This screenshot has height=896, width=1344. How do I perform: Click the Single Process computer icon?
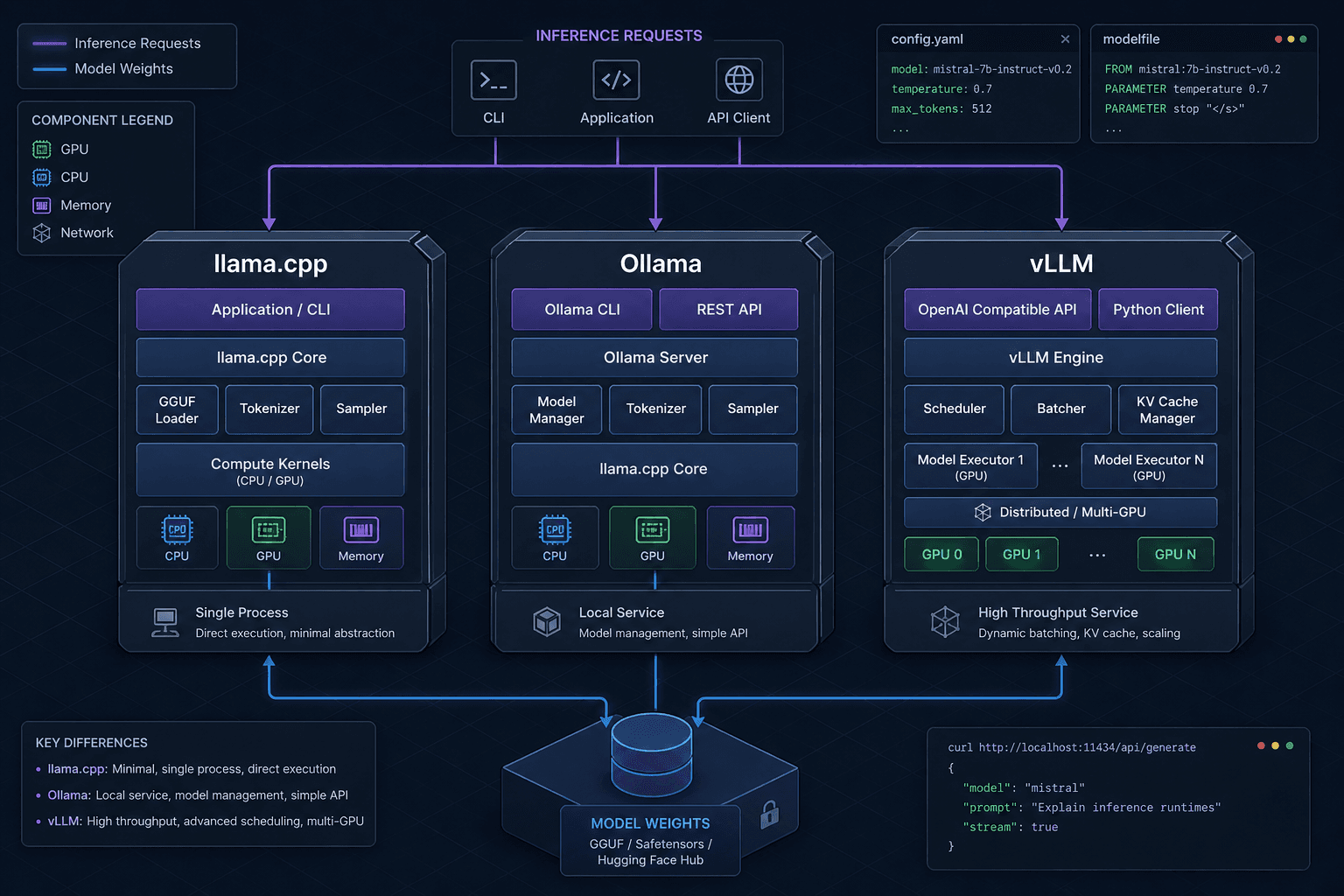point(165,622)
